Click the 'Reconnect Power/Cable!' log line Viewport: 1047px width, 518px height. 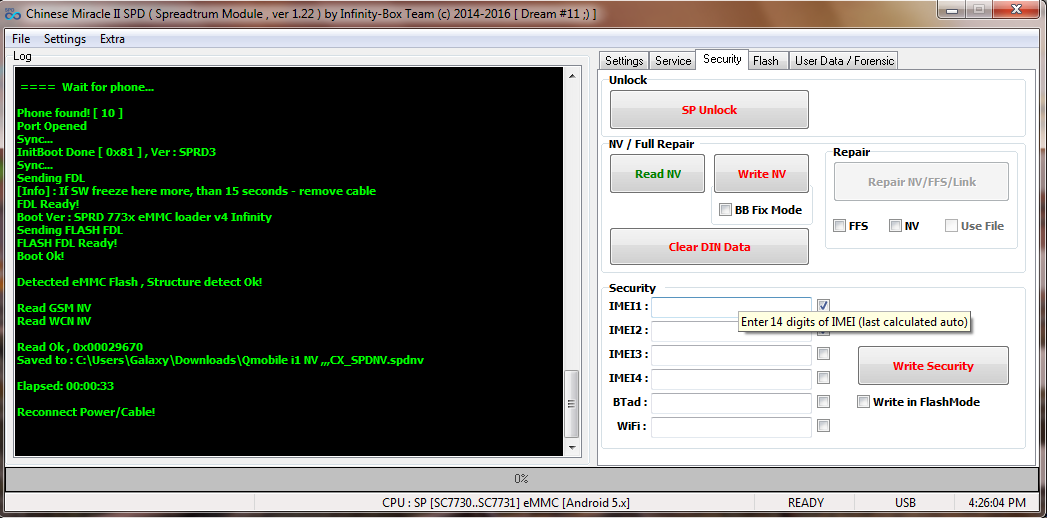[86, 412]
